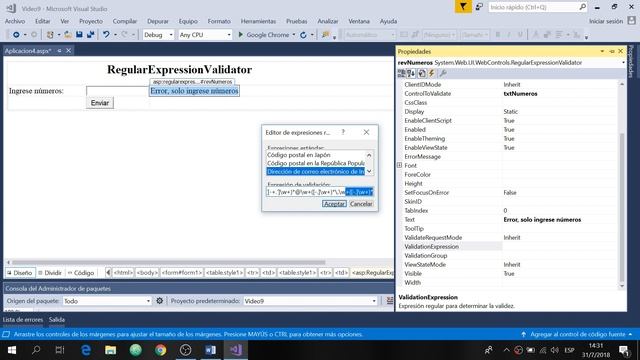This screenshot has width=640, height=360.
Task: Open the Lista de errores tab
Action: 23,320
